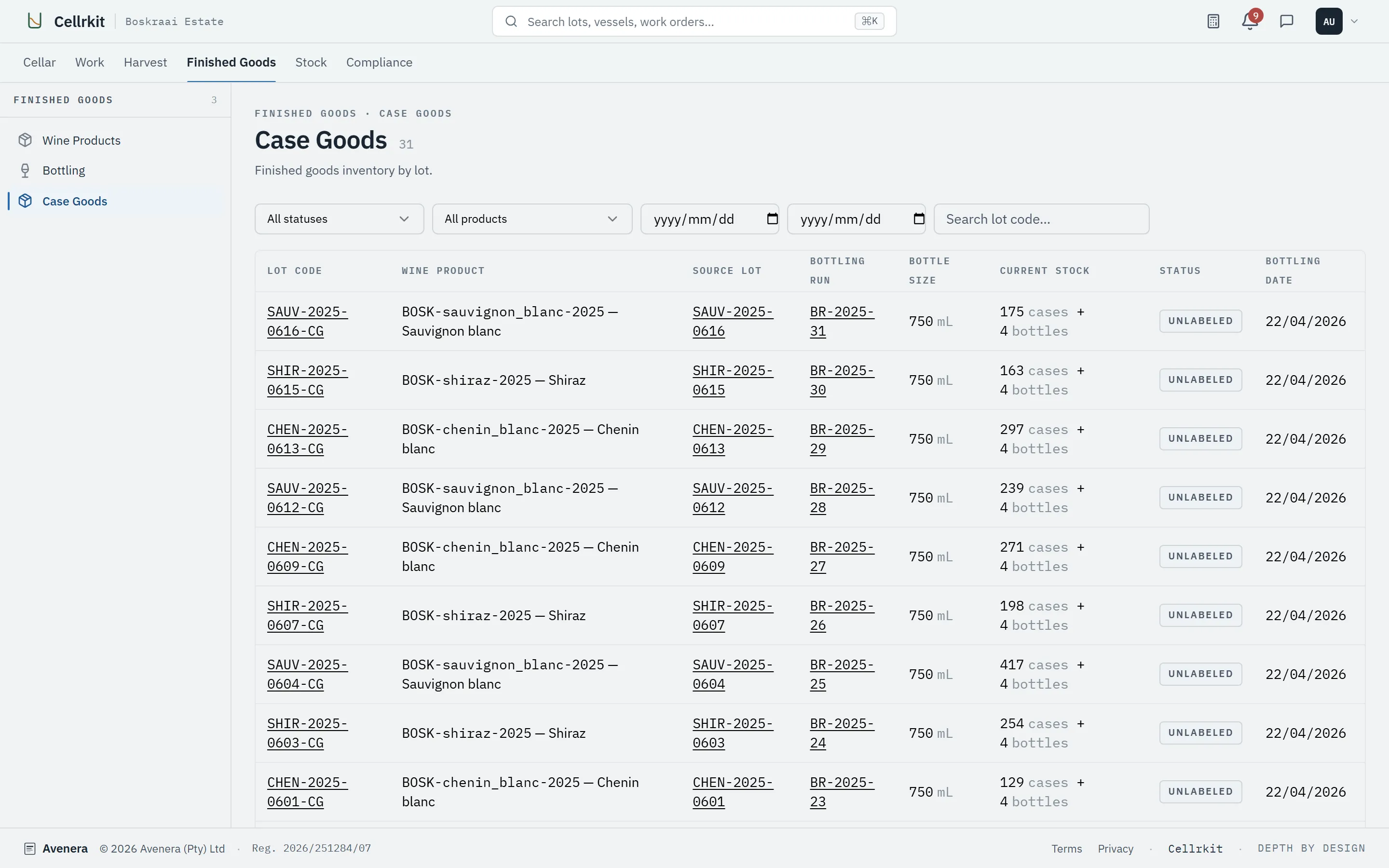Open source lot SAUV-2025-0612
1389x868 pixels.
pyautogui.click(x=733, y=498)
